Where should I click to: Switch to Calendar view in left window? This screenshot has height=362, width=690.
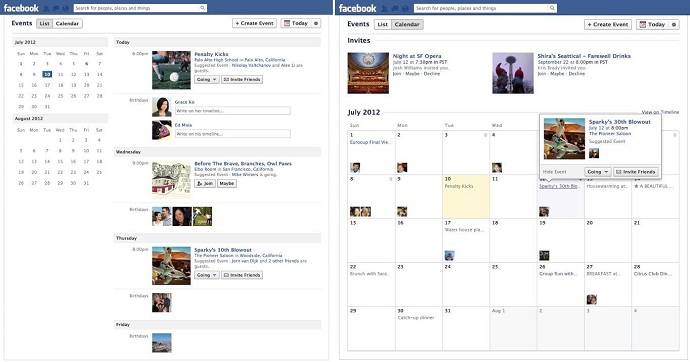point(67,23)
